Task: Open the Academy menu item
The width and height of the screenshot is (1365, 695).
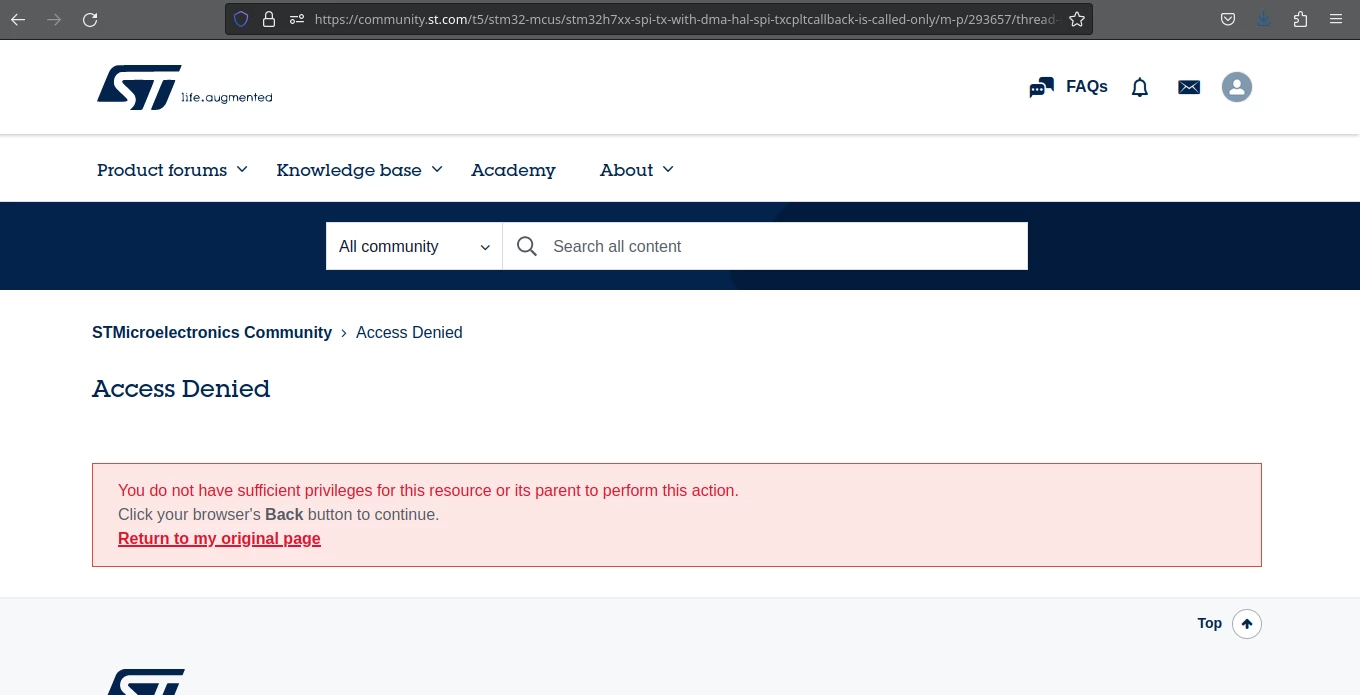Action: (513, 170)
